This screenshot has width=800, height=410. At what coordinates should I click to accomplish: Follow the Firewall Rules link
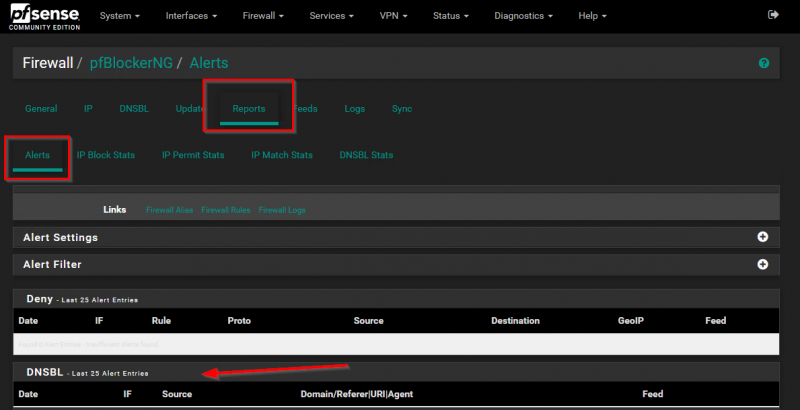(x=226, y=210)
